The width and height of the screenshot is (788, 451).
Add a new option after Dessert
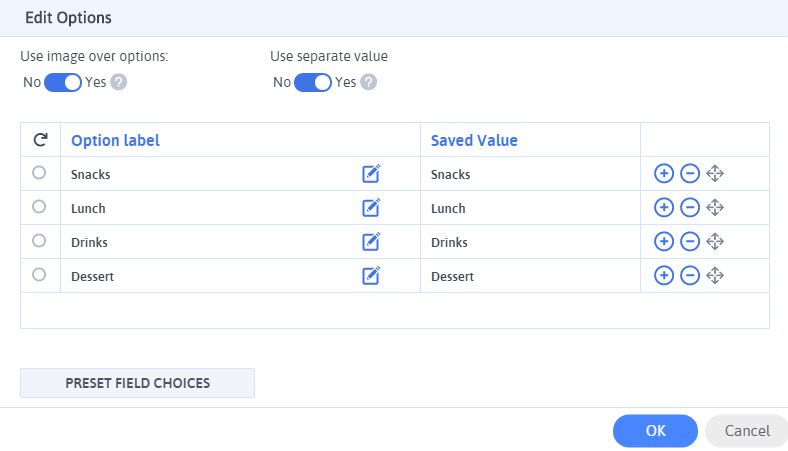tap(663, 276)
